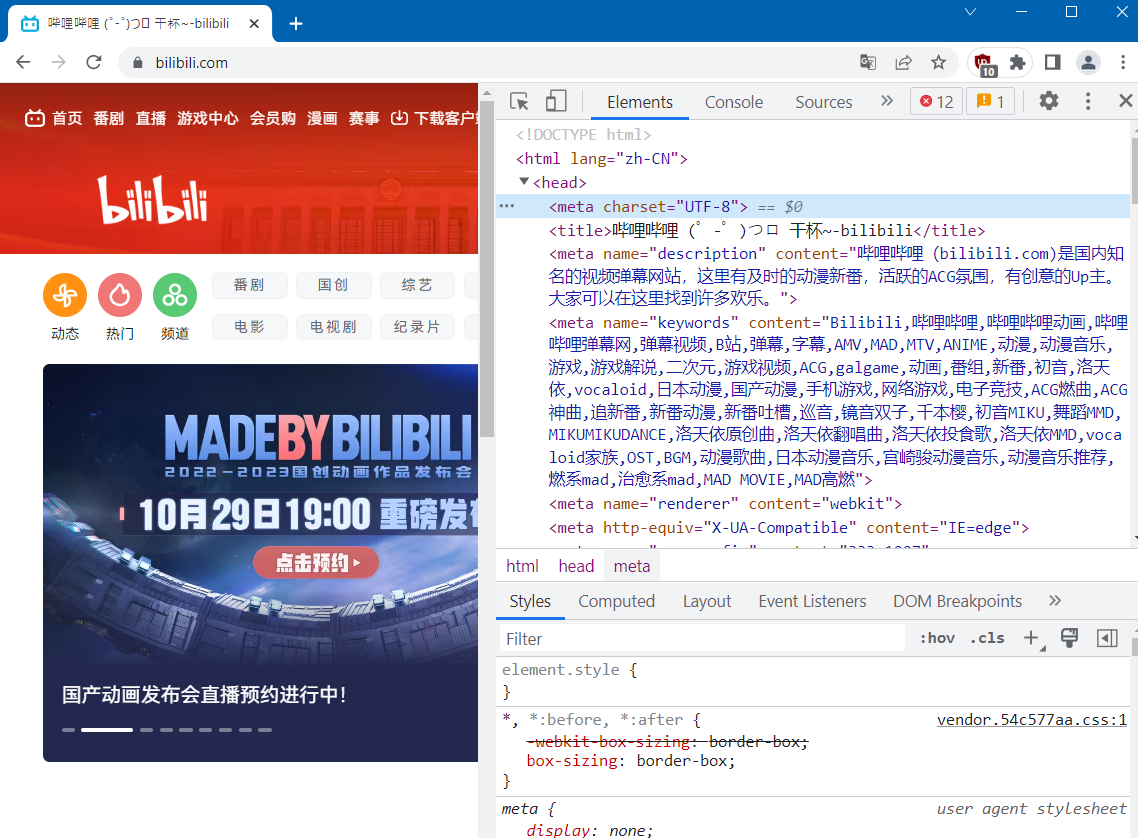Viewport: 1138px width, 838px height.
Task: Close the DevTools panel
Action: (1126, 101)
